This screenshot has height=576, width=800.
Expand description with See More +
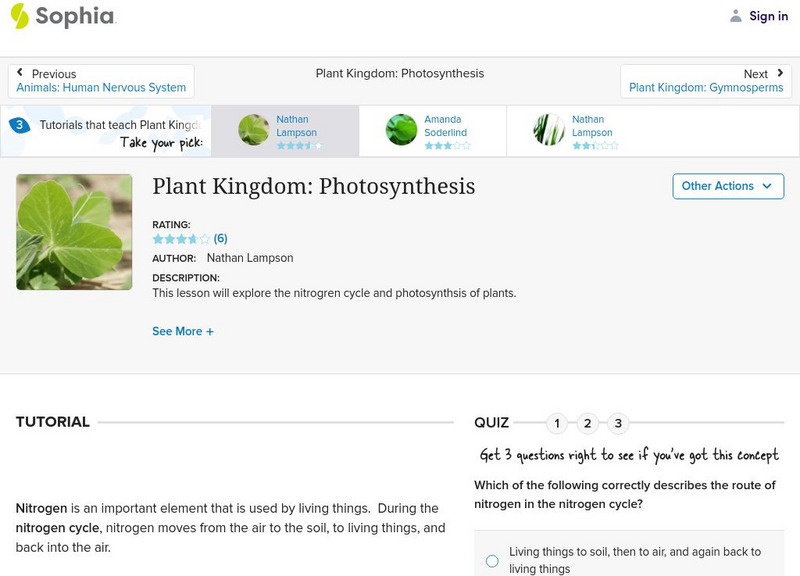pyautogui.click(x=183, y=331)
